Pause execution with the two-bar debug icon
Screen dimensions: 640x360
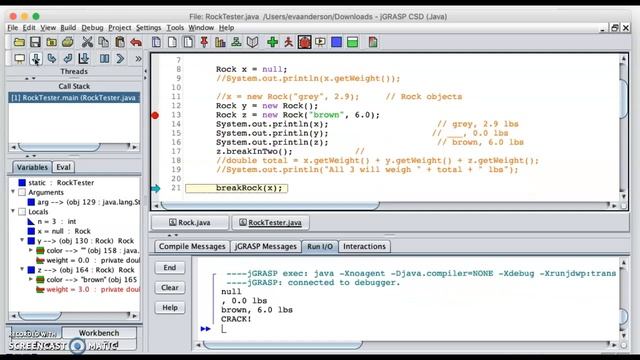point(104,59)
